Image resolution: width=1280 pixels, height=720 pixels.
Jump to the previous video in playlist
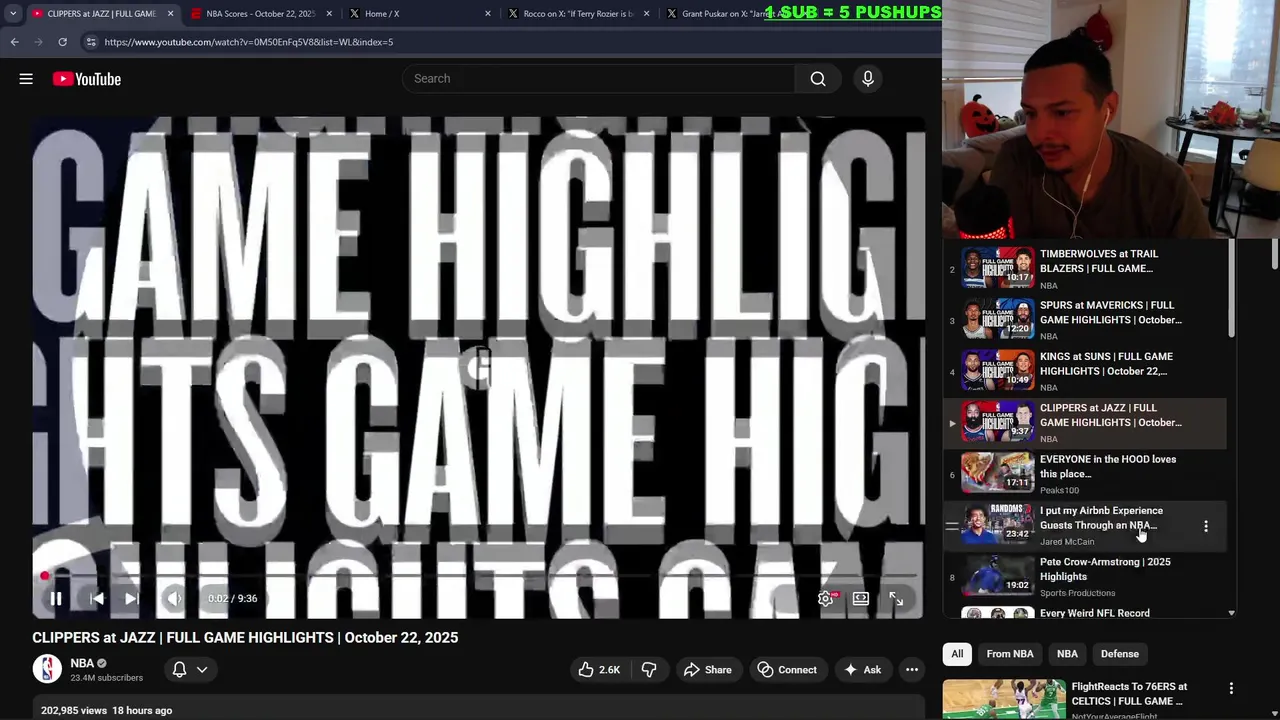click(x=97, y=599)
